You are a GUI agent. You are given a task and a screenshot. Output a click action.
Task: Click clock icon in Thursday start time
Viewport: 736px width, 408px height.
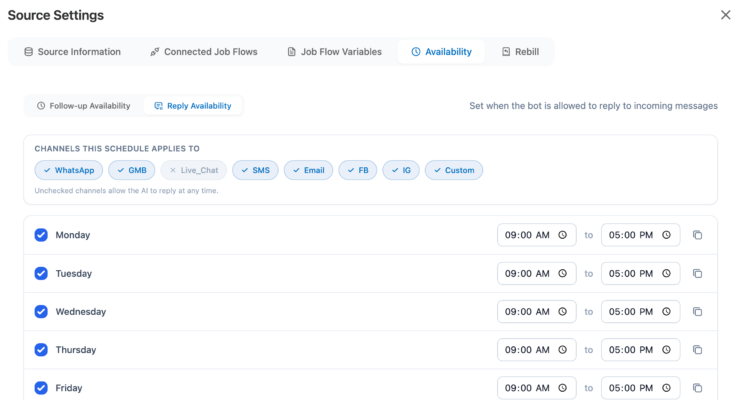click(x=563, y=350)
